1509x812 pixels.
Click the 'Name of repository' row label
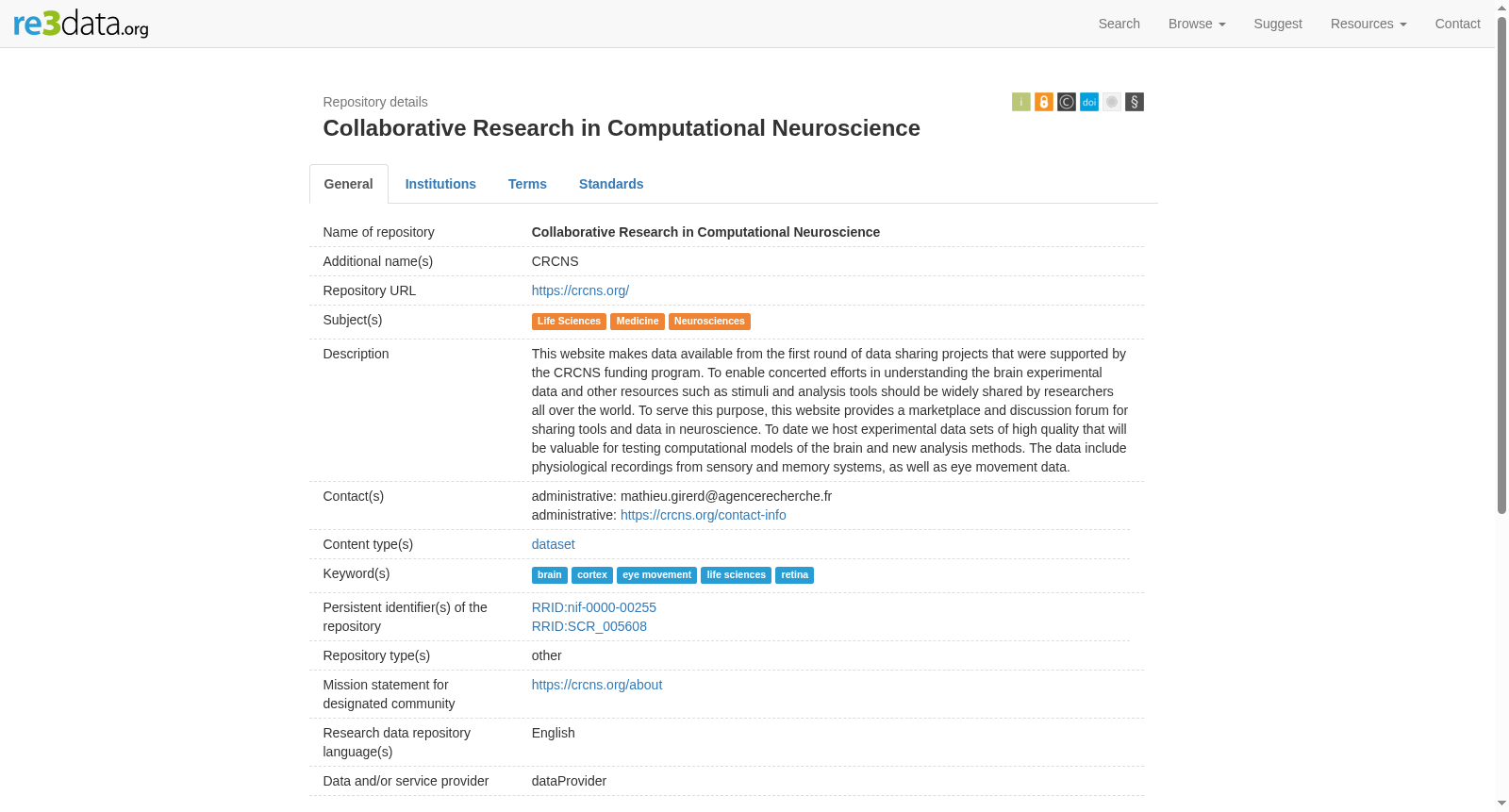coord(379,232)
